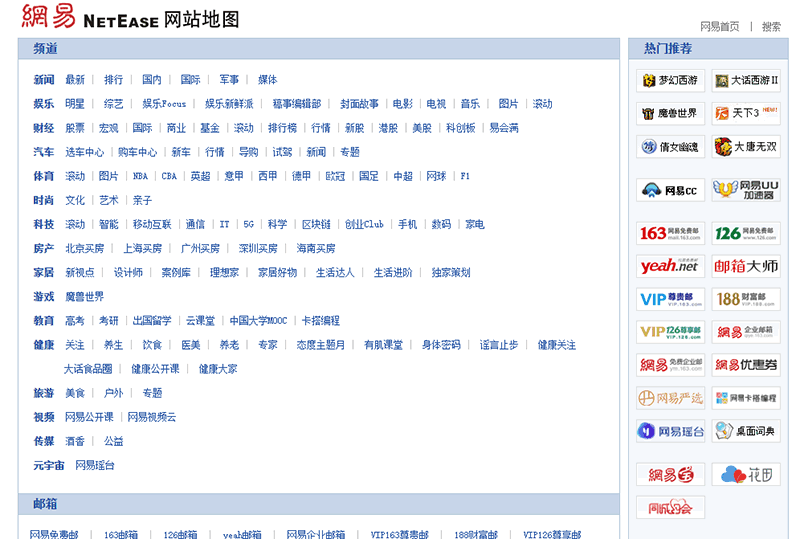Open 科创板 in the finance row
The image size is (800, 539).
pos(461,128)
